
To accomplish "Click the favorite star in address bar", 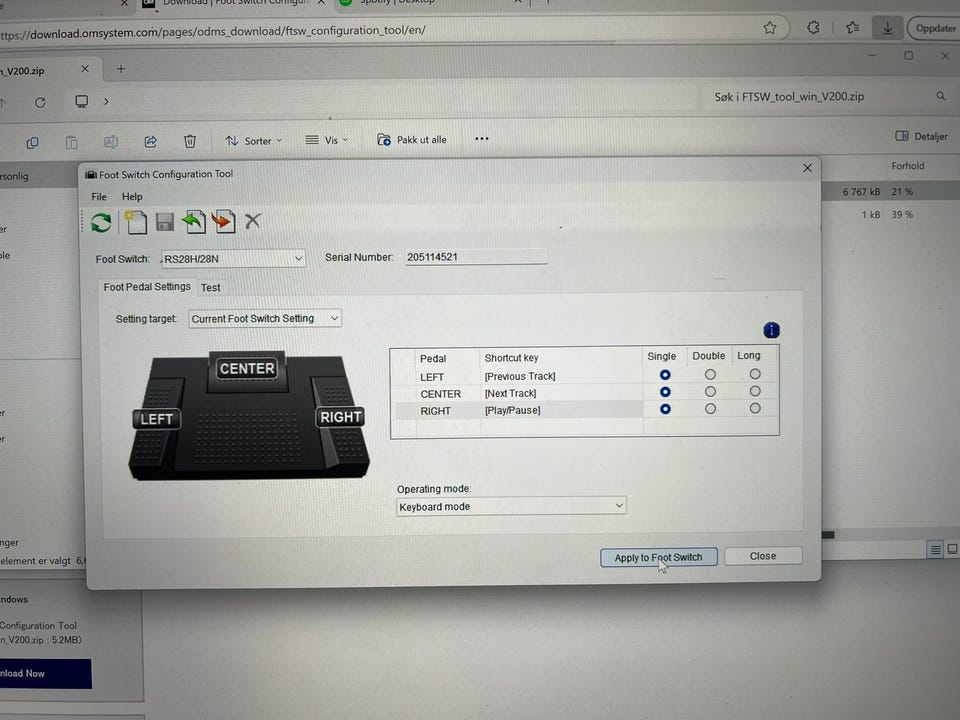I will tap(770, 28).
